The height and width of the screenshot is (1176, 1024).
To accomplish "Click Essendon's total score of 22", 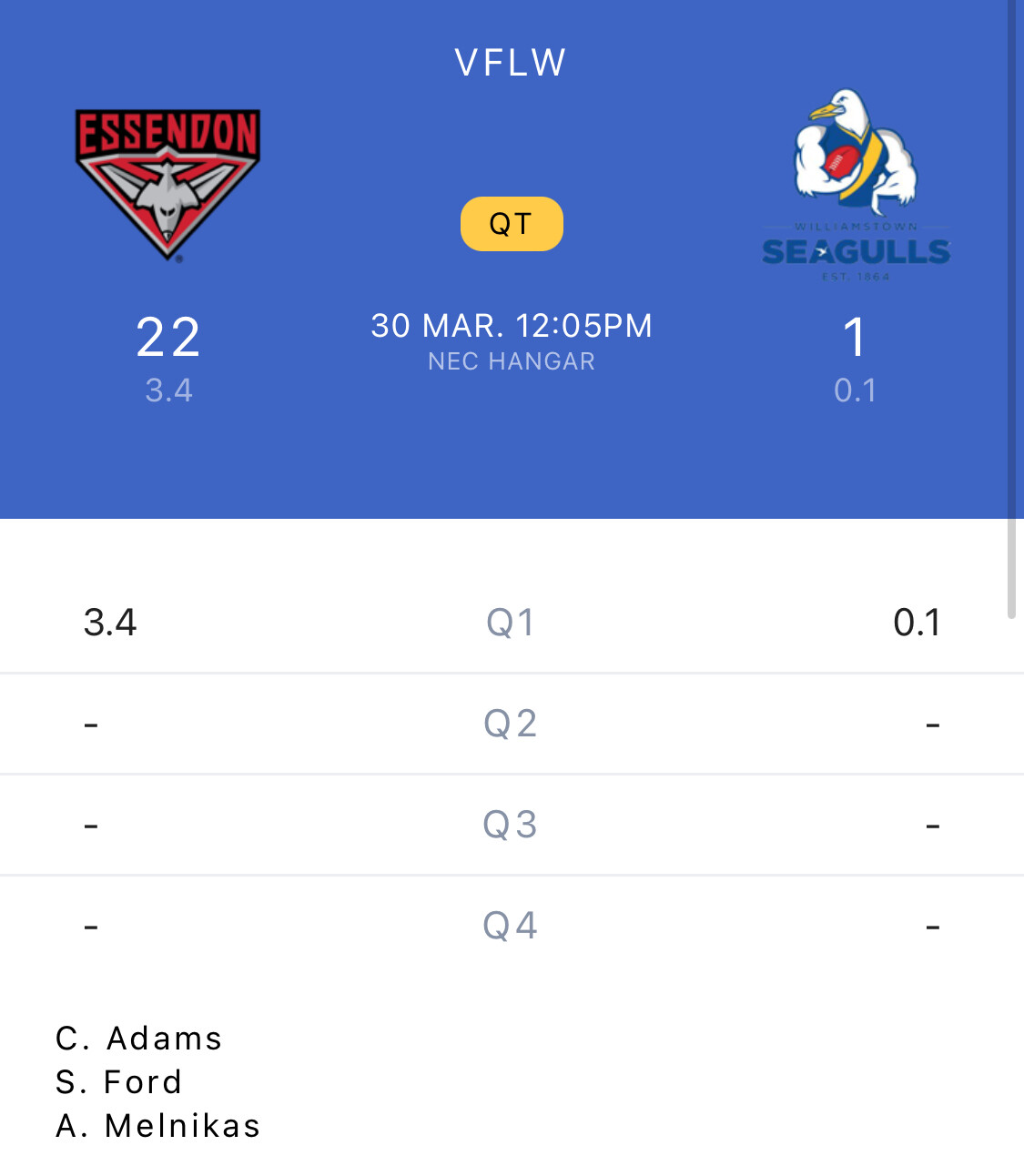I will (168, 337).
